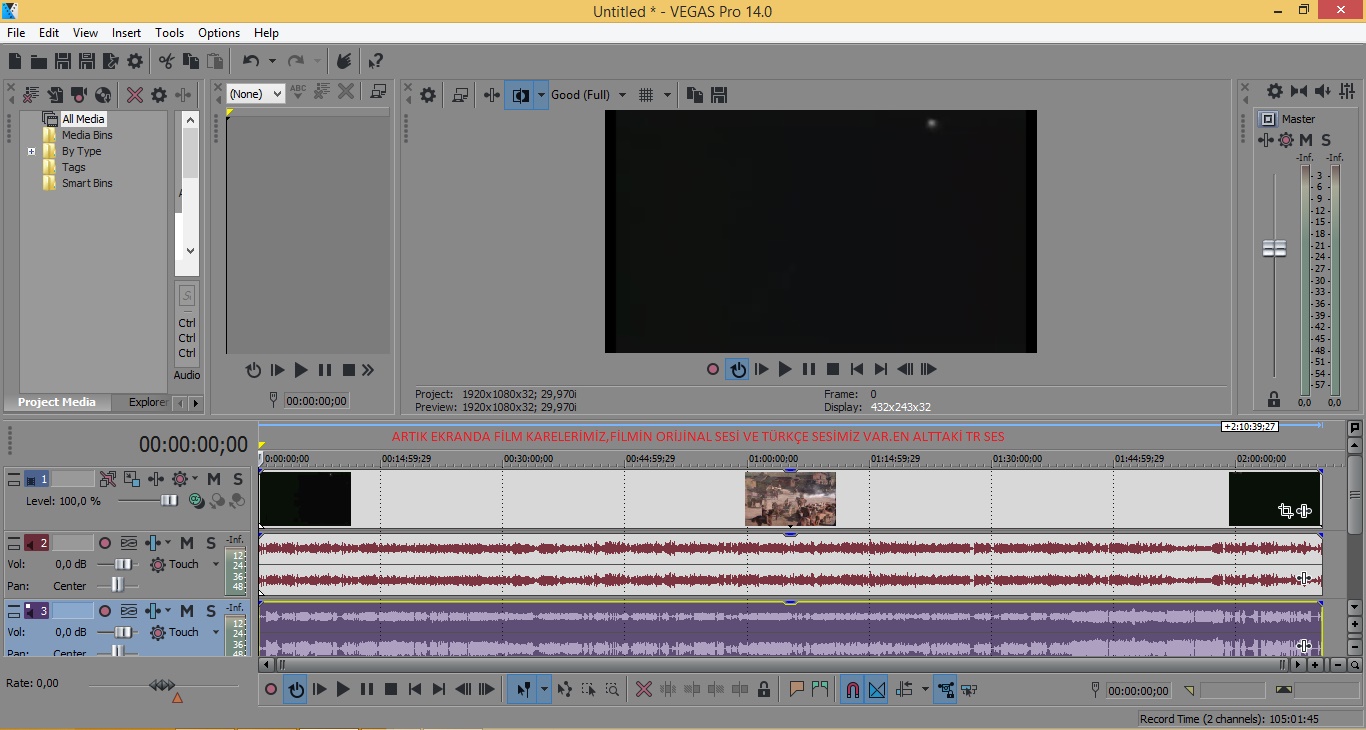
Task: Stop playback in preview transport
Action: click(832, 369)
